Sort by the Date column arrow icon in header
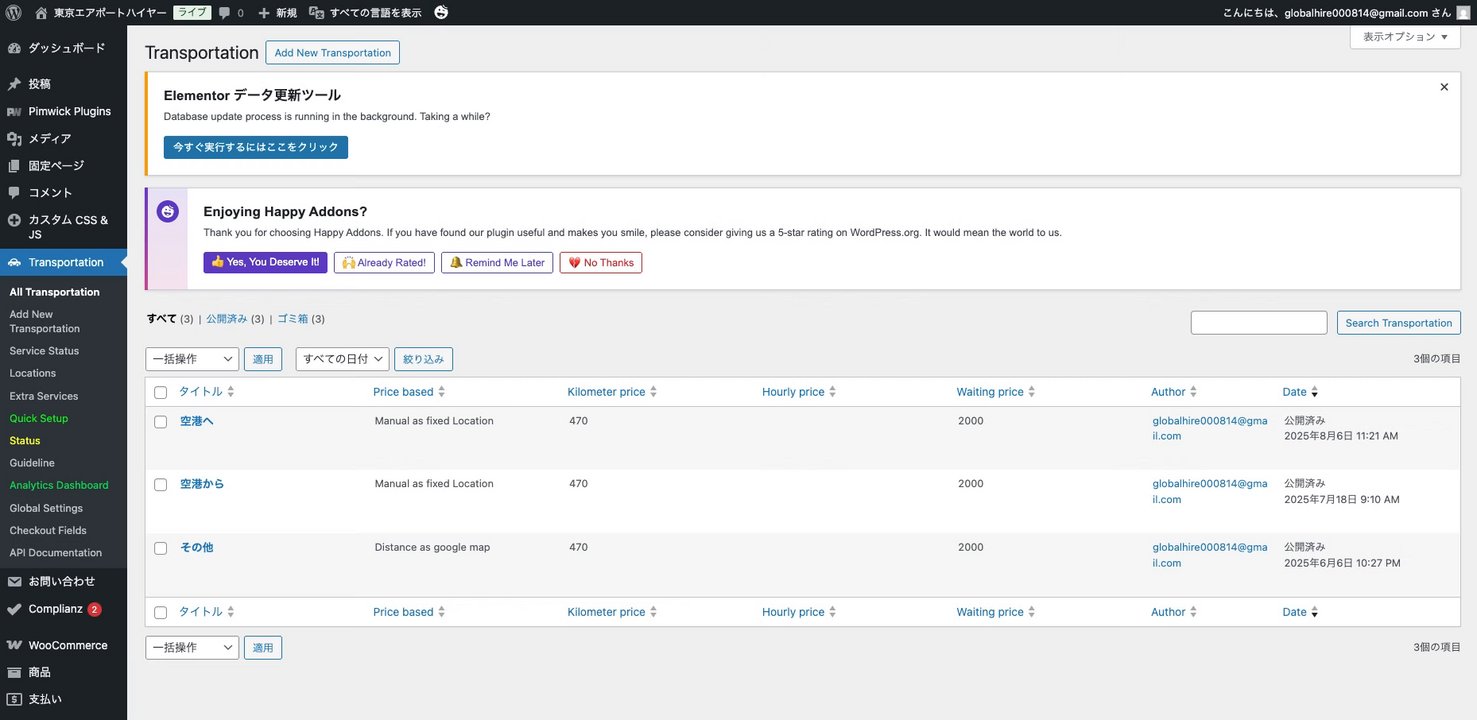 click(x=1314, y=392)
